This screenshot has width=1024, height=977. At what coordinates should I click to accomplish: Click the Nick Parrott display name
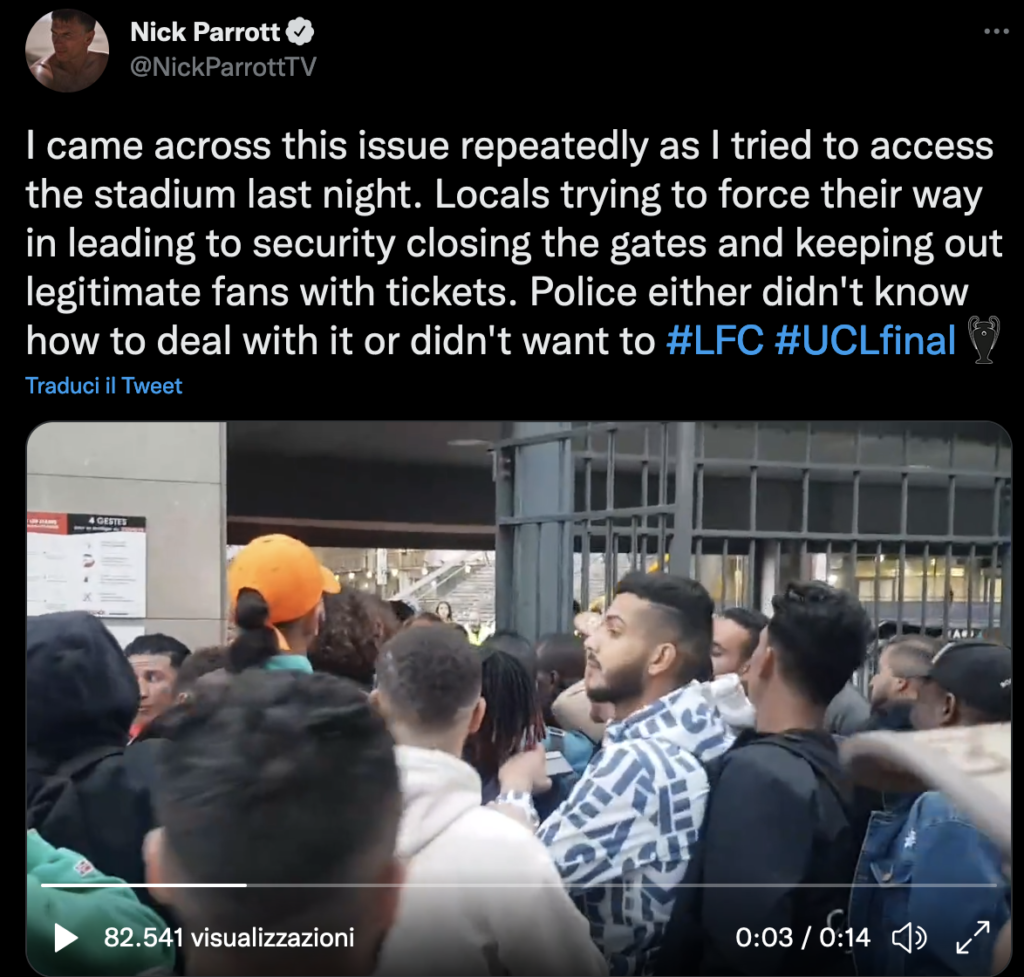click(x=205, y=32)
